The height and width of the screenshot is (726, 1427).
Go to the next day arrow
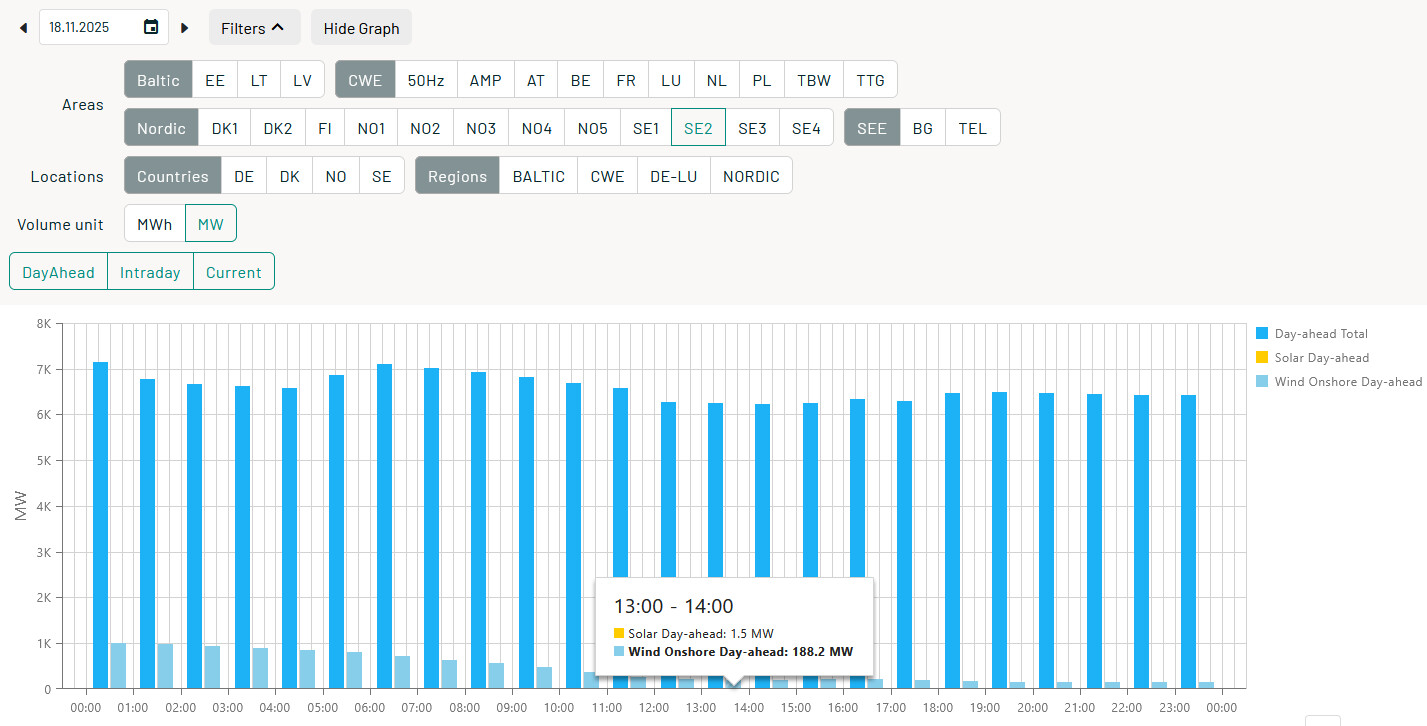(x=185, y=28)
